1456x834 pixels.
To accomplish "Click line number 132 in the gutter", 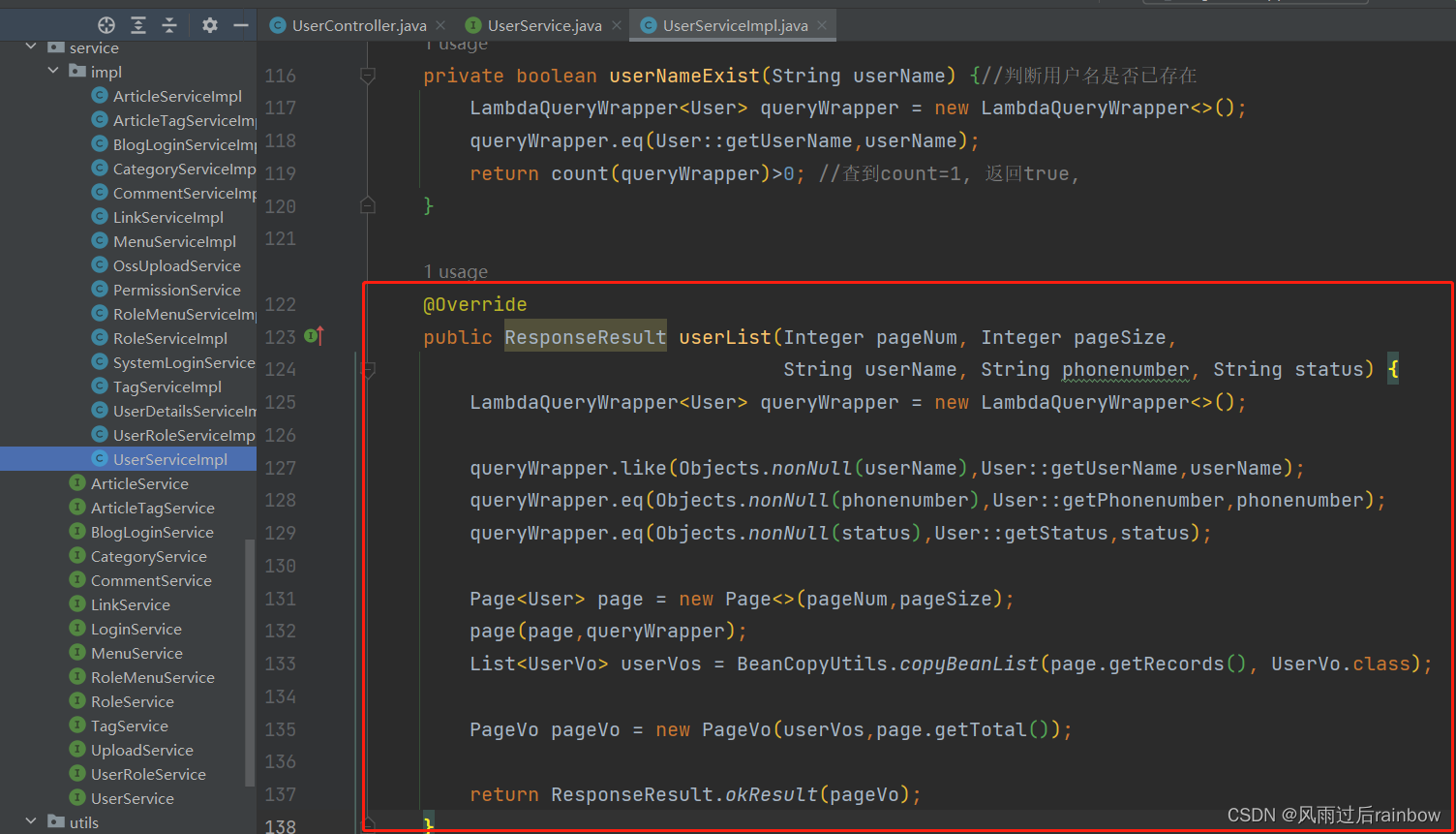I will (x=281, y=631).
